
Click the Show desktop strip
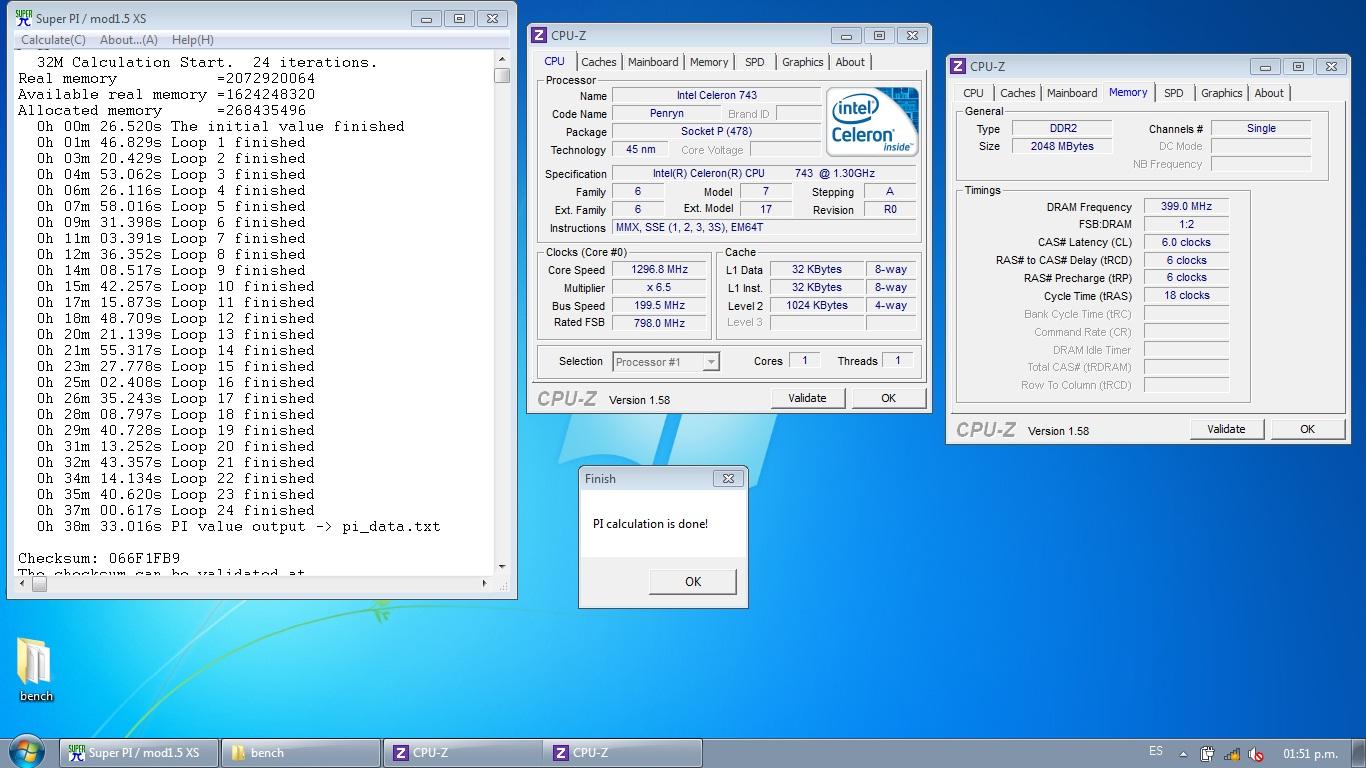pos(1359,753)
